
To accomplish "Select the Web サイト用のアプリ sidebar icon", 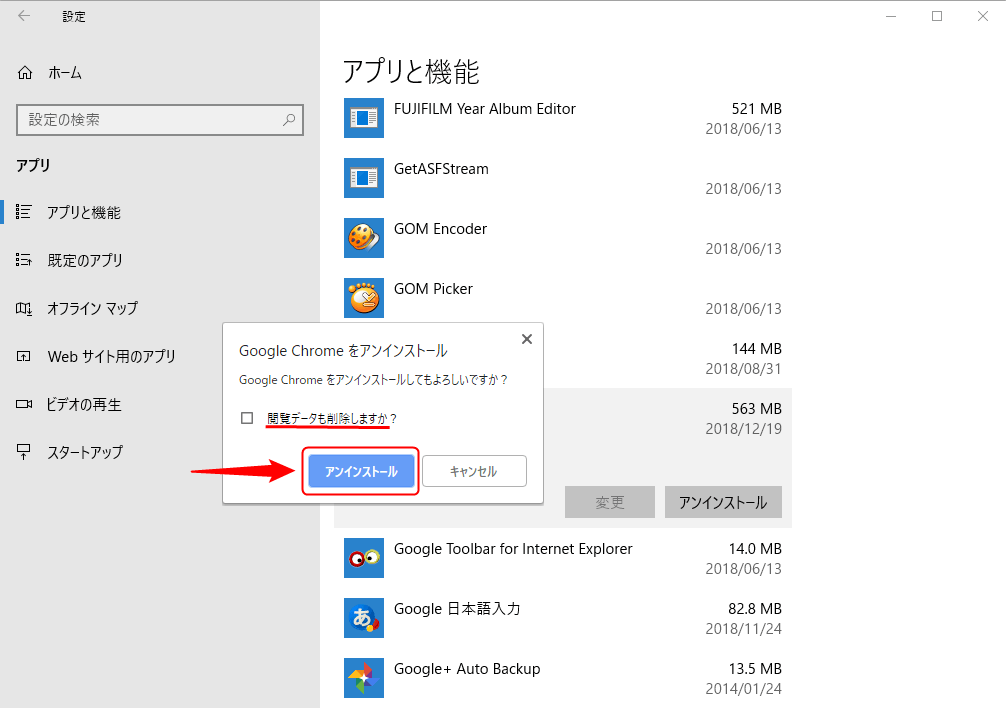I will tap(24, 356).
